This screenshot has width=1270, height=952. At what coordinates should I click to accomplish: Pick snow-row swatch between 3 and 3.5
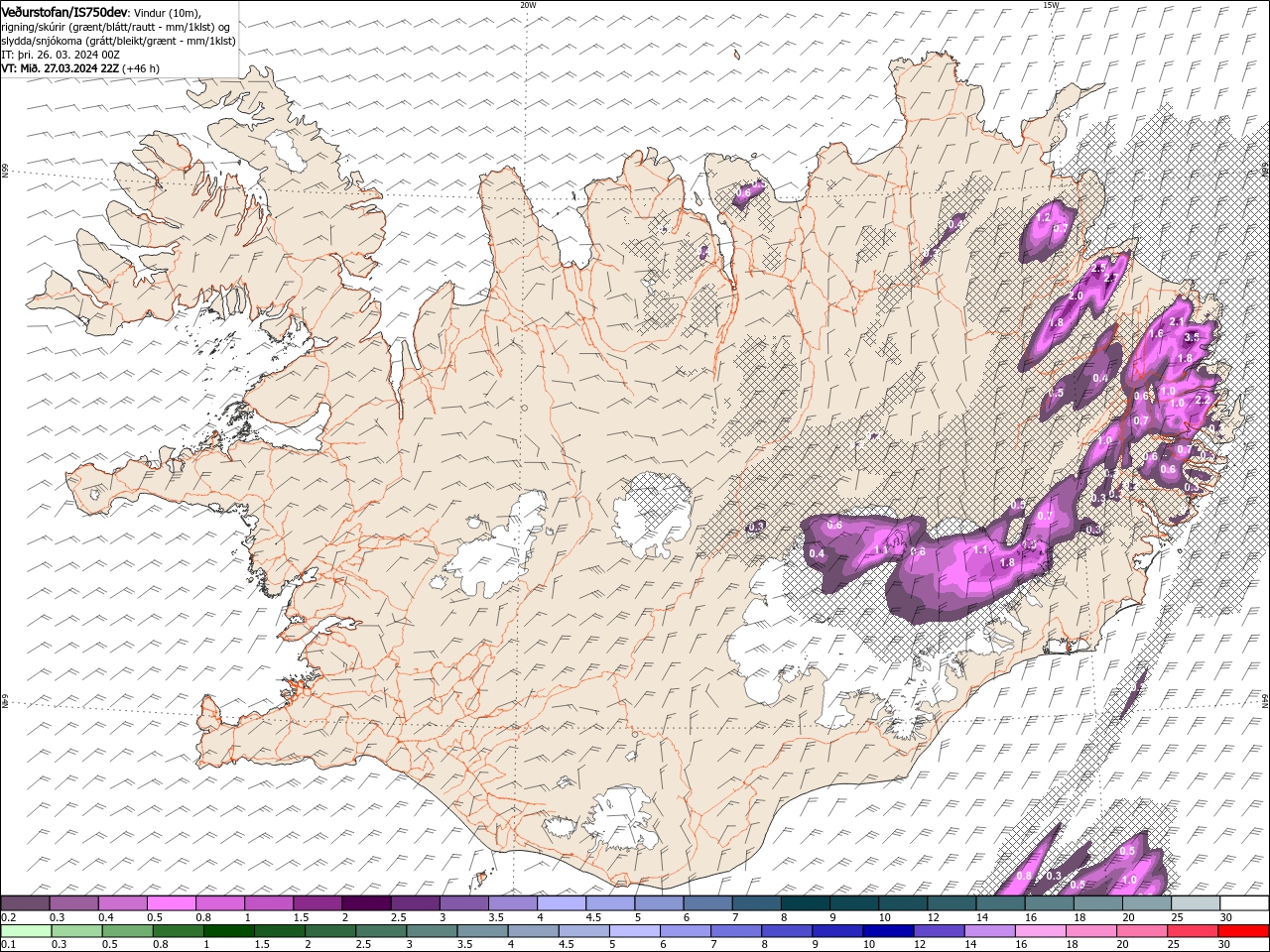click(463, 903)
